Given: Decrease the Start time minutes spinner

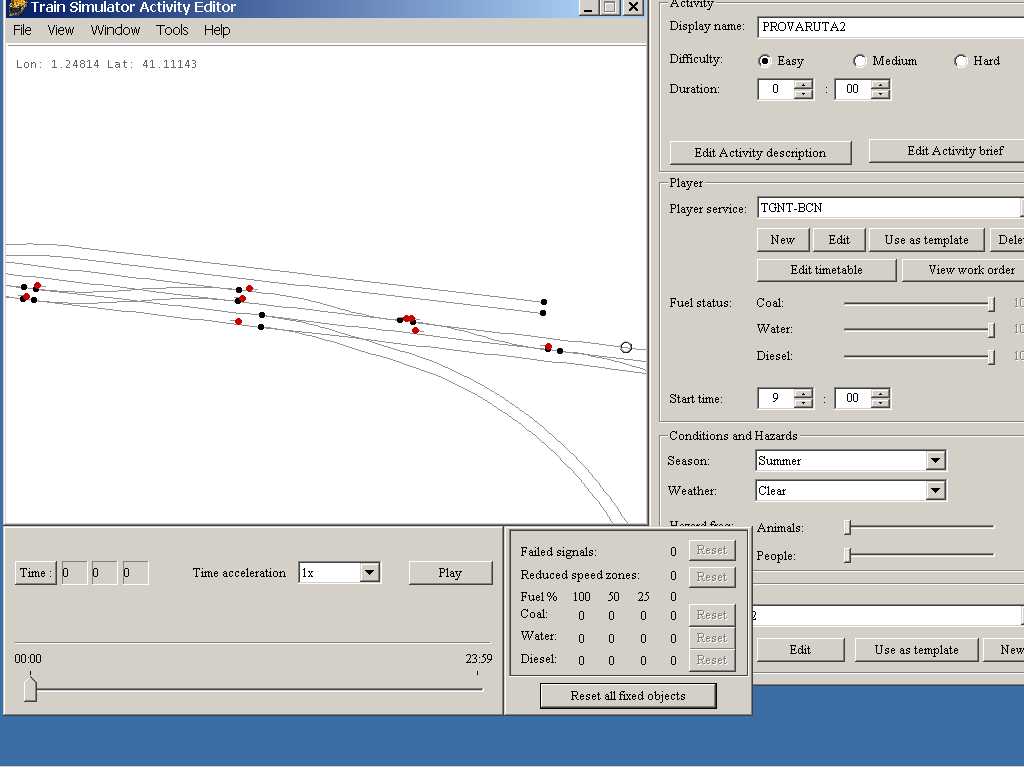Looking at the screenshot, I should [880, 403].
